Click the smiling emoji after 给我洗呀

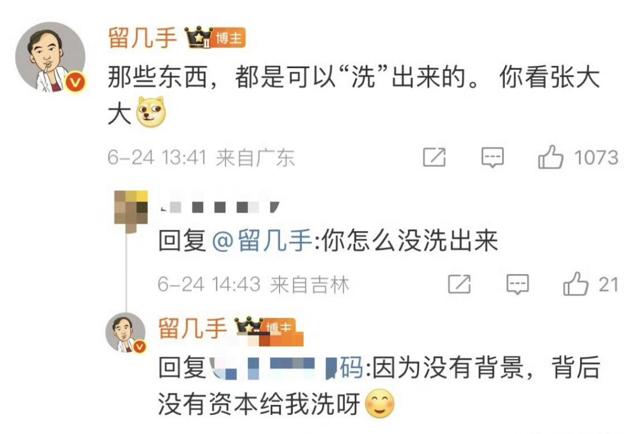point(380,404)
